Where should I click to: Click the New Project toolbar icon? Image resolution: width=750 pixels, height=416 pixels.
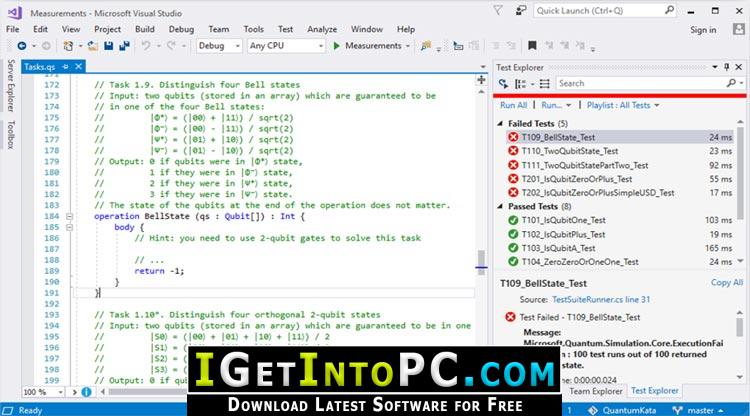(x=68, y=46)
